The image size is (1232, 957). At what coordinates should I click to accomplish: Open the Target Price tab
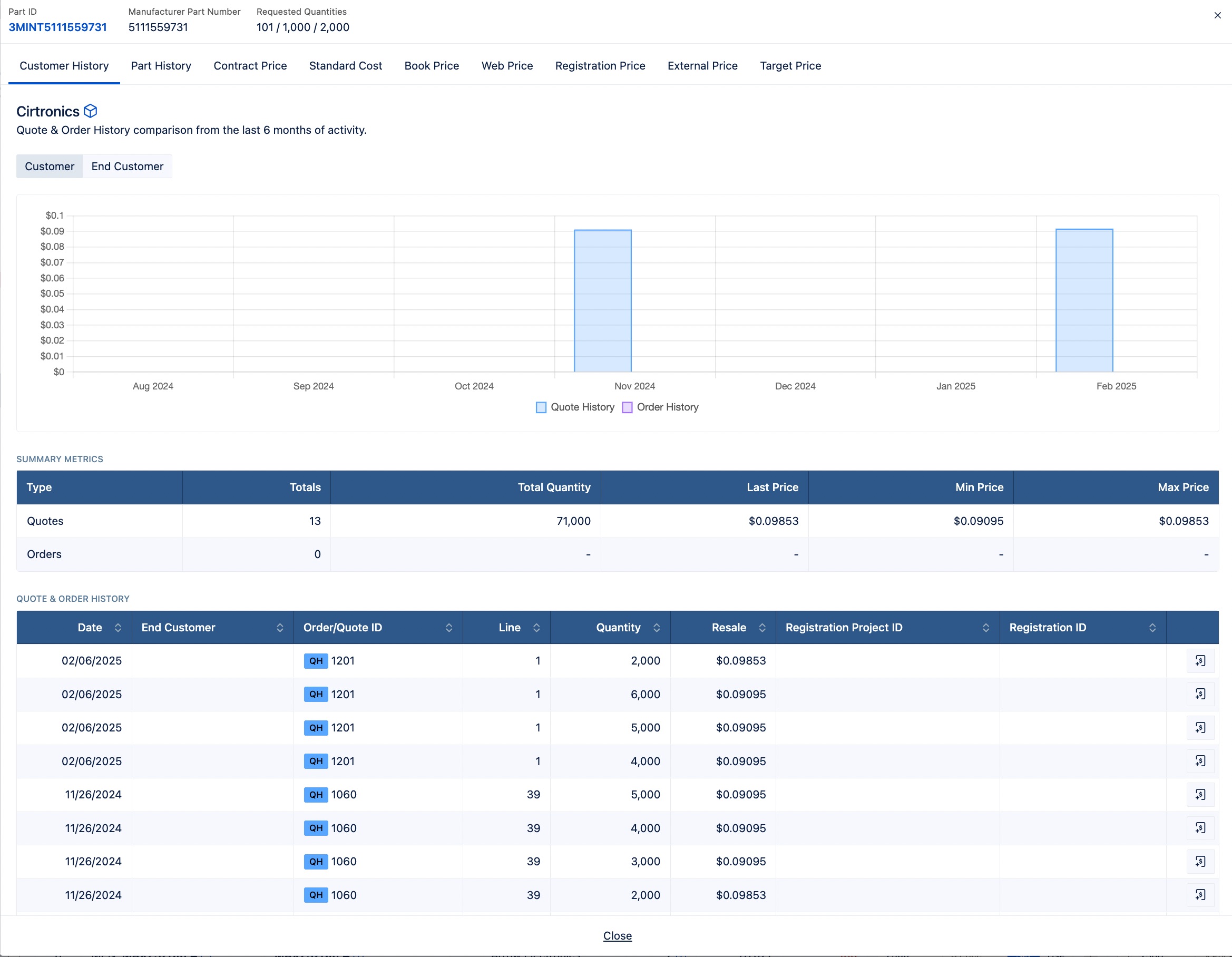tap(790, 66)
